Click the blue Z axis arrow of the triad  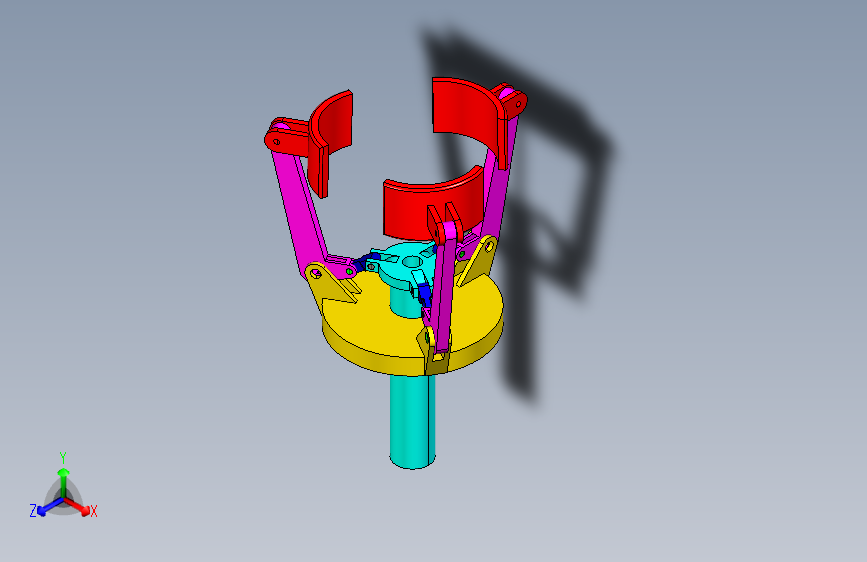click(x=49, y=507)
